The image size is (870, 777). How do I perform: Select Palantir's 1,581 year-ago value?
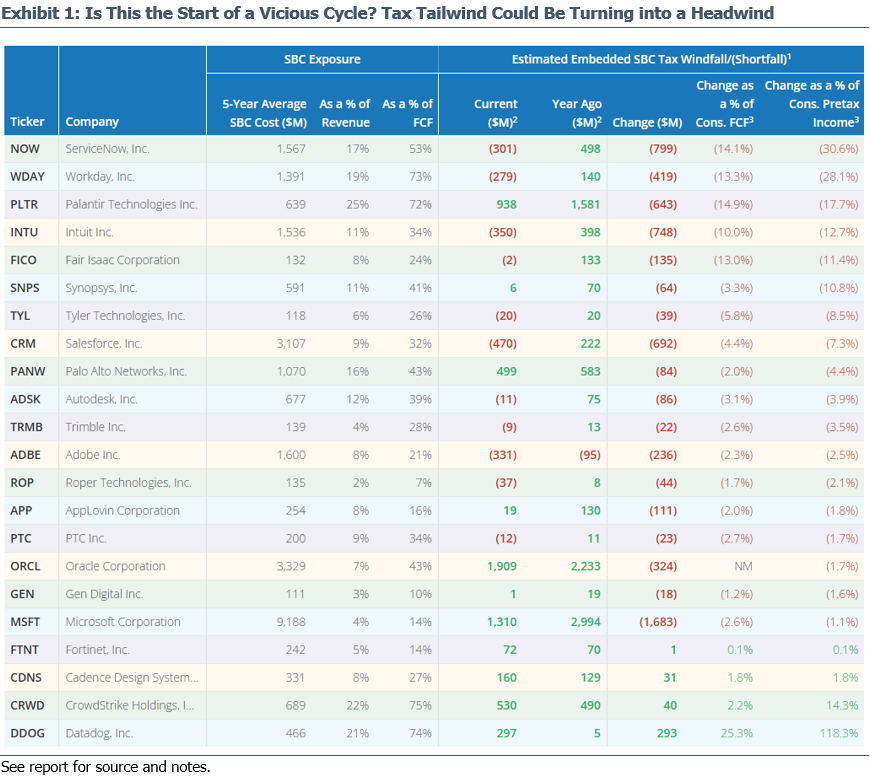[x=585, y=204]
